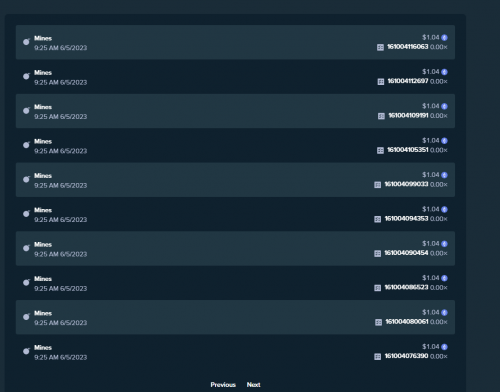
Task: Go to the Previous page of bets
Action: [x=223, y=385]
